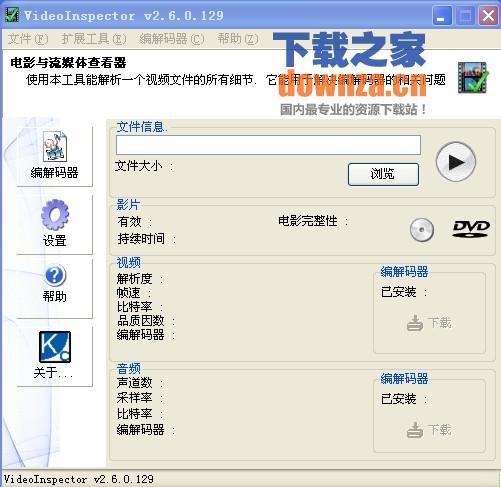Open the 文件(F) menu
The height and width of the screenshot is (487, 501).
pyautogui.click(x=28, y=39)
